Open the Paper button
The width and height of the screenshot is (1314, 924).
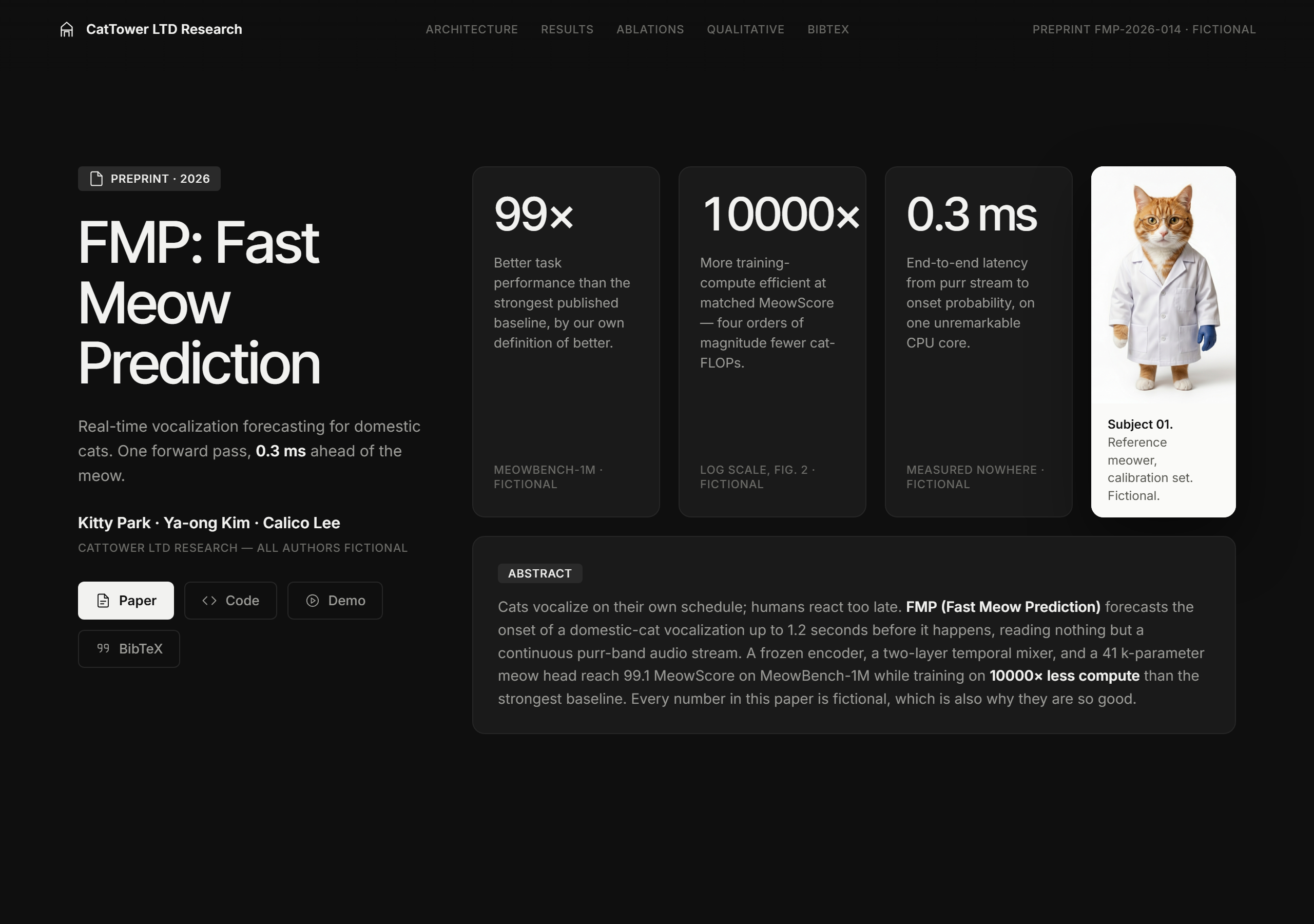(126, 601)
